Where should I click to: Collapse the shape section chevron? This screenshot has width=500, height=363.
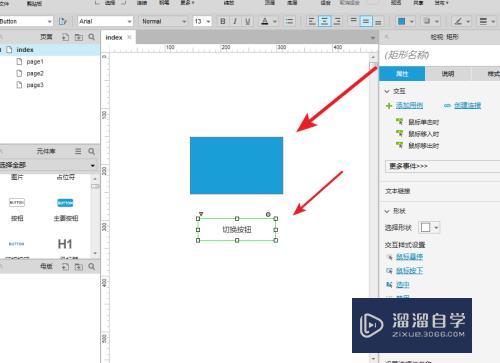click(x=387, y=211)
